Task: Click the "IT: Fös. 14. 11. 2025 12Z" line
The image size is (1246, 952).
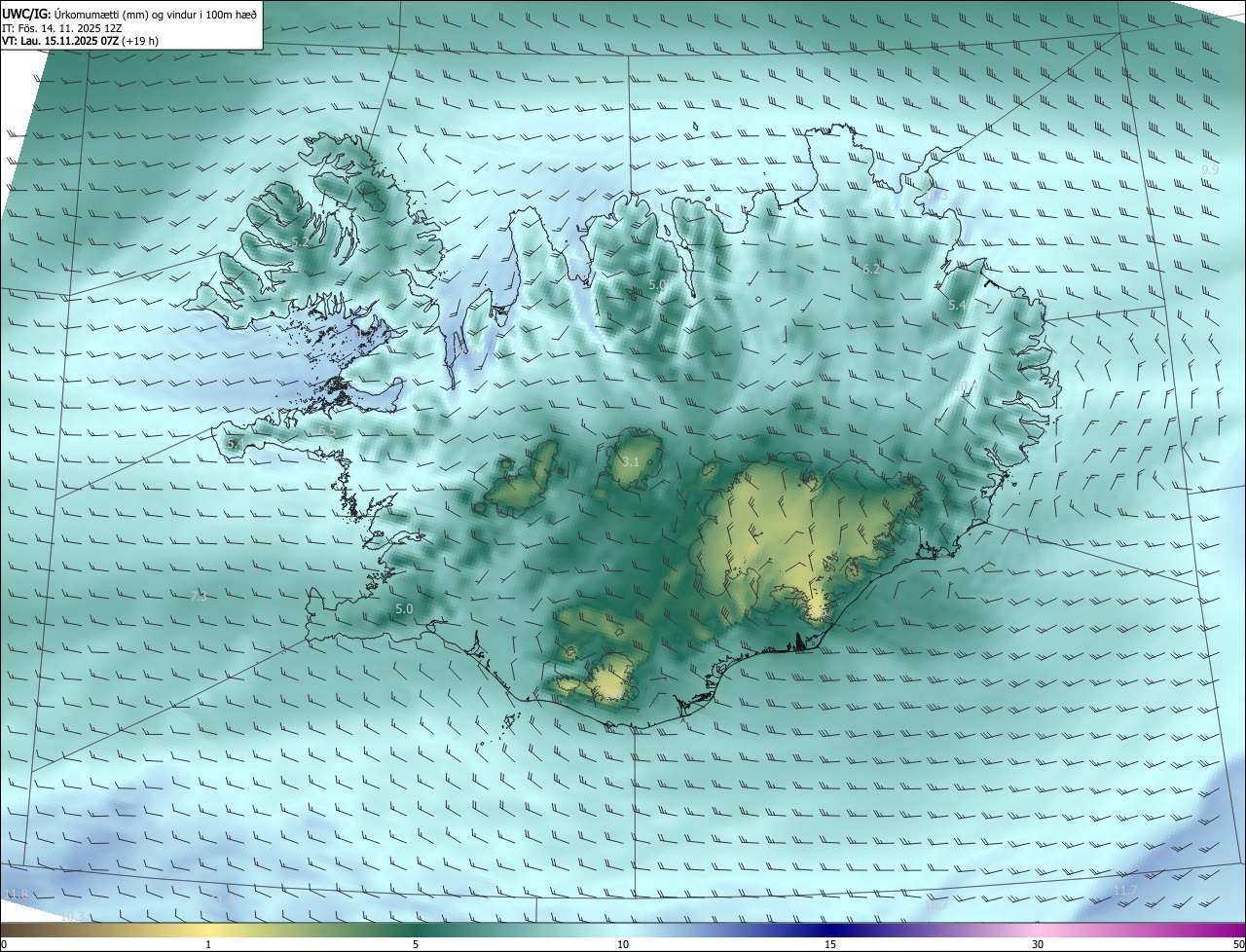Action: point(61,27)
